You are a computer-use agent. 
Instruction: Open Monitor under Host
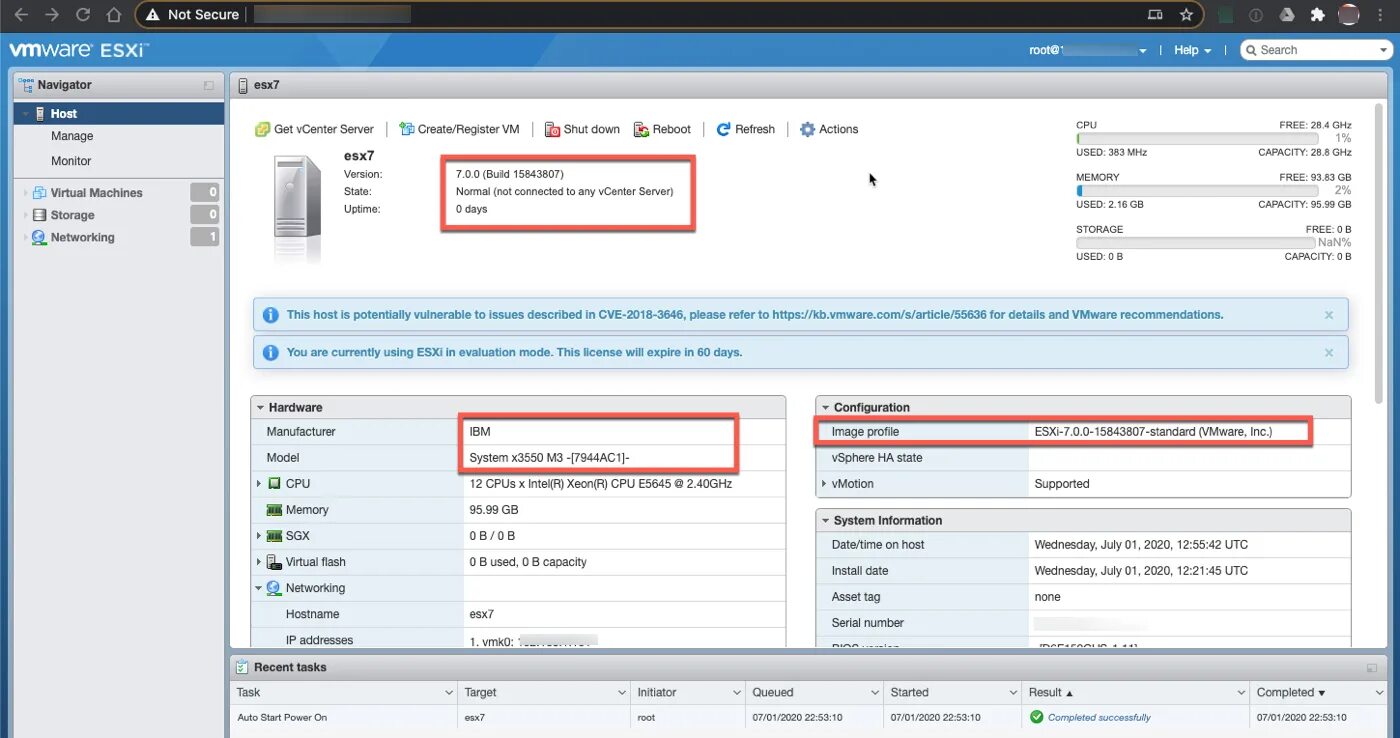[x=71, y=161]
